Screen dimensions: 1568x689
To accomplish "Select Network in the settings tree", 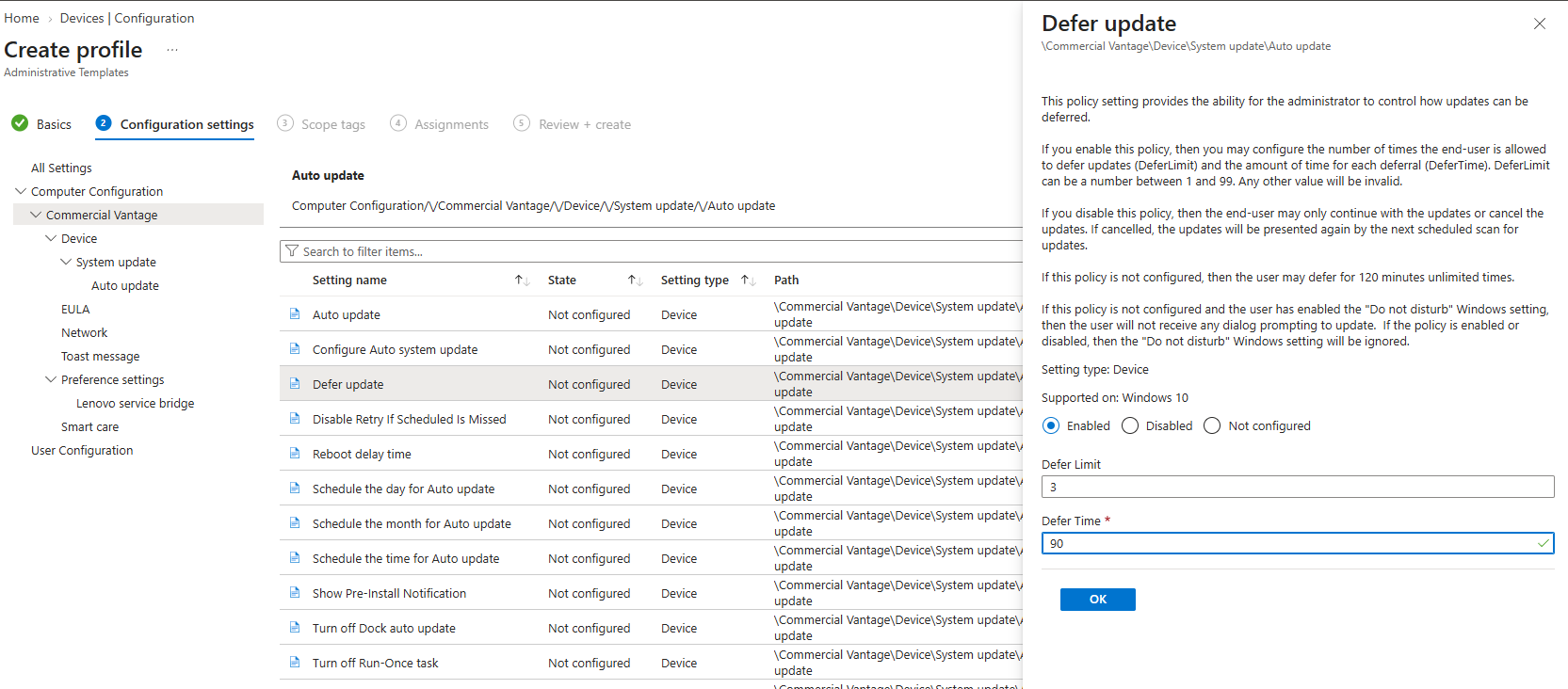I will click(x=85, y=333).
